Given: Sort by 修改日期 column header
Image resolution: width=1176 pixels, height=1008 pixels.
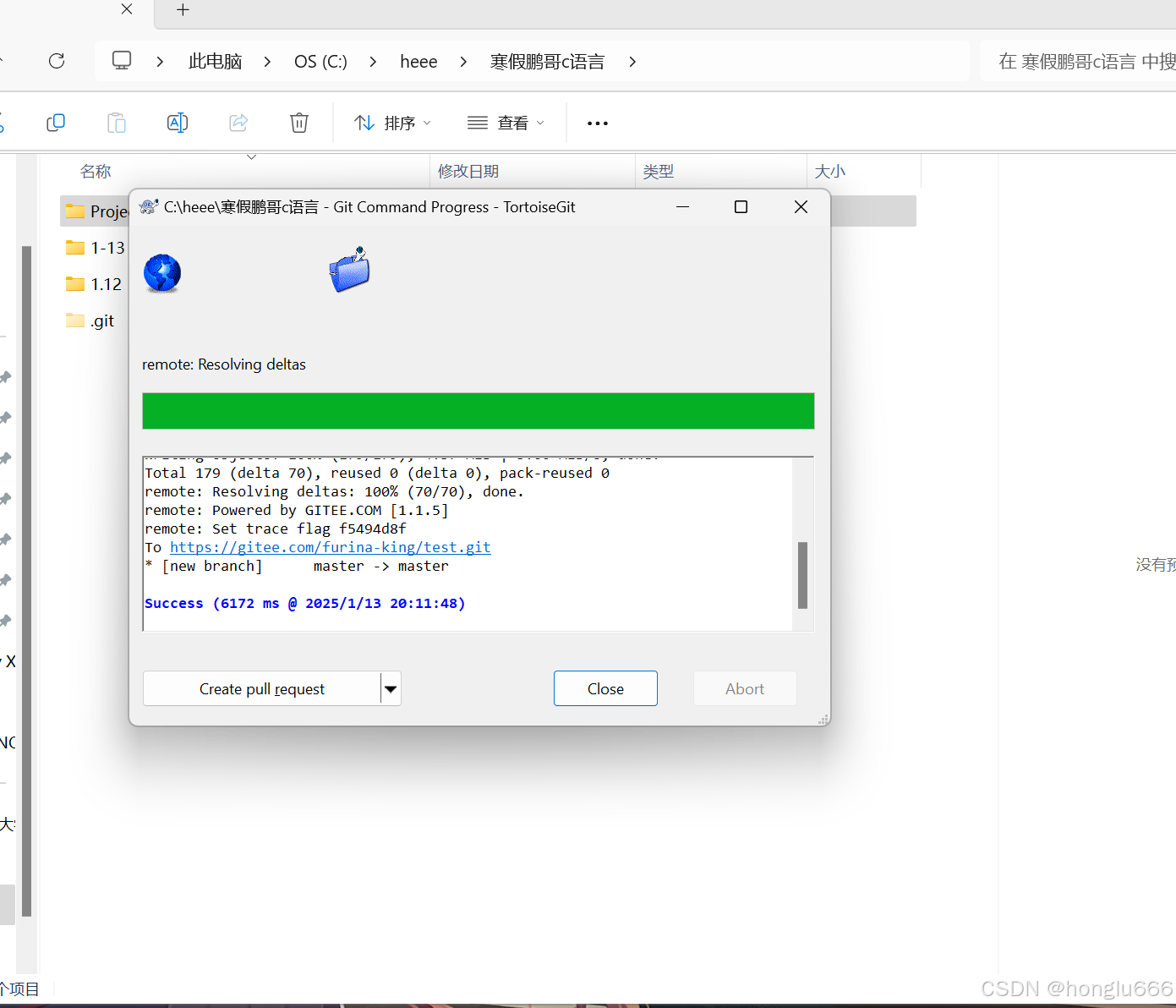Looking at the screenshot, I should 468,172.
